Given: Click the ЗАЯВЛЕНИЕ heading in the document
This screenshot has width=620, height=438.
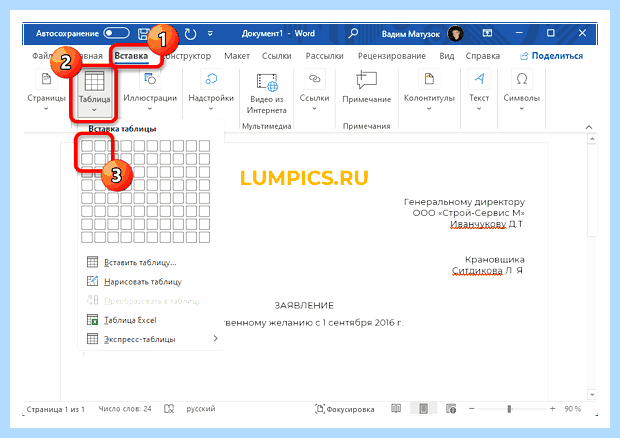Looking at the screenshot, I should [304, 305].
